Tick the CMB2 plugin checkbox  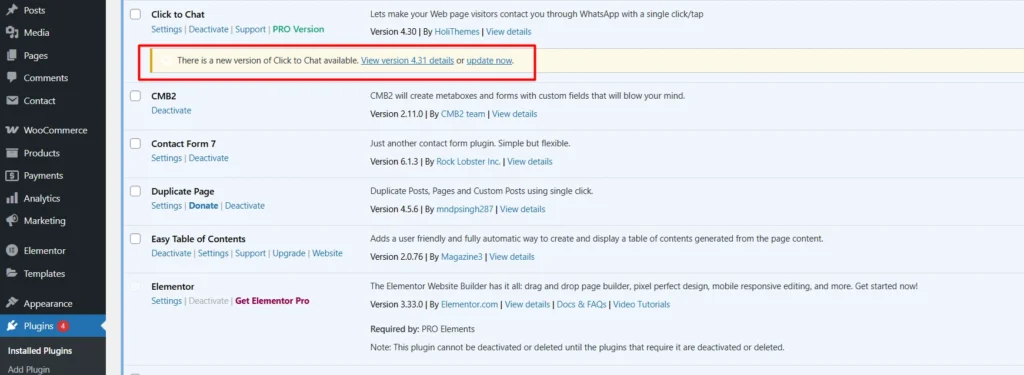coord(135,96)
